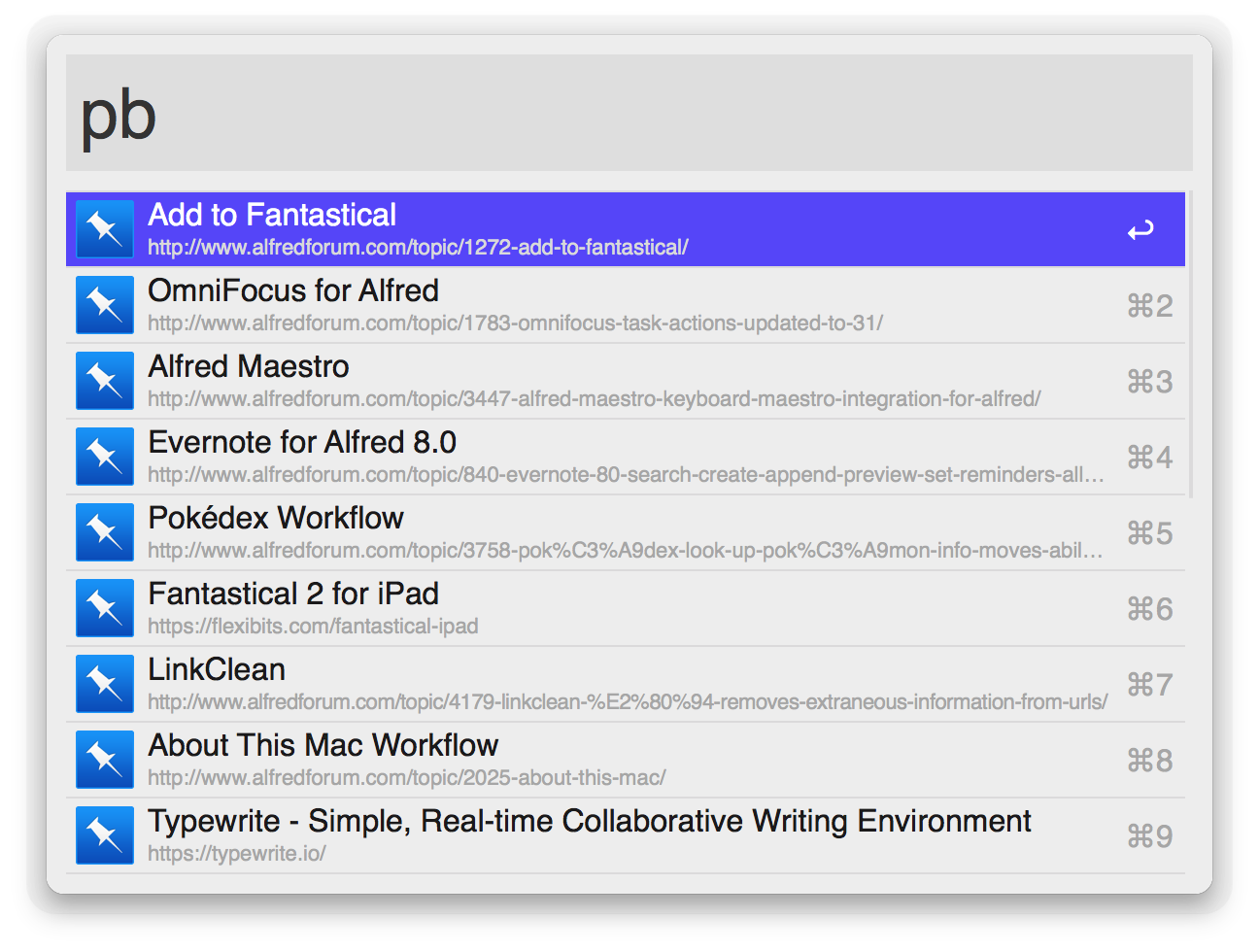This screenshot has height=952, width=1259.
Task: Click the pin icon beside About This Mac Workflow
Action: click(x=105, y=760)
